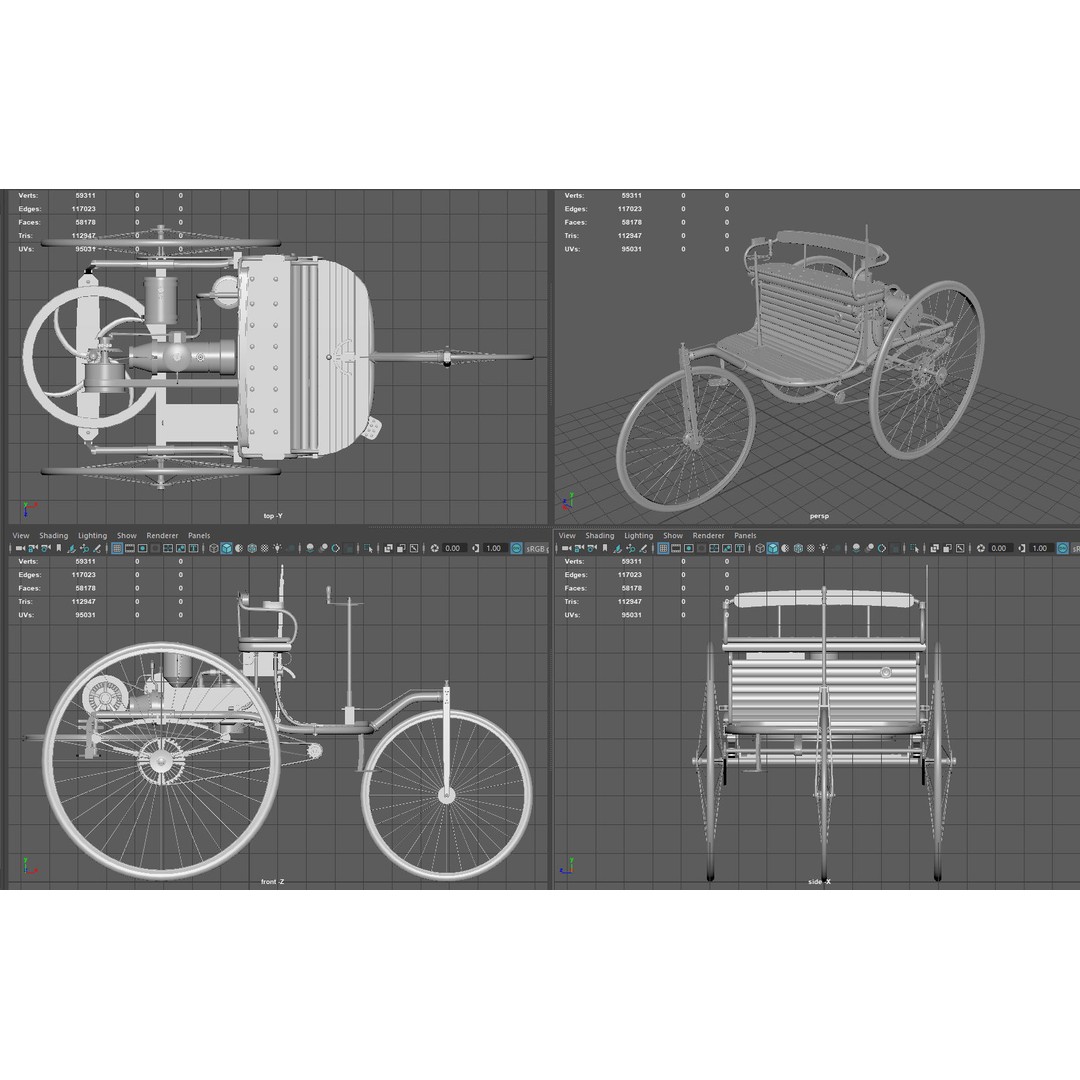Select Wireframe shading in side panel toolbar

[760, 548]
